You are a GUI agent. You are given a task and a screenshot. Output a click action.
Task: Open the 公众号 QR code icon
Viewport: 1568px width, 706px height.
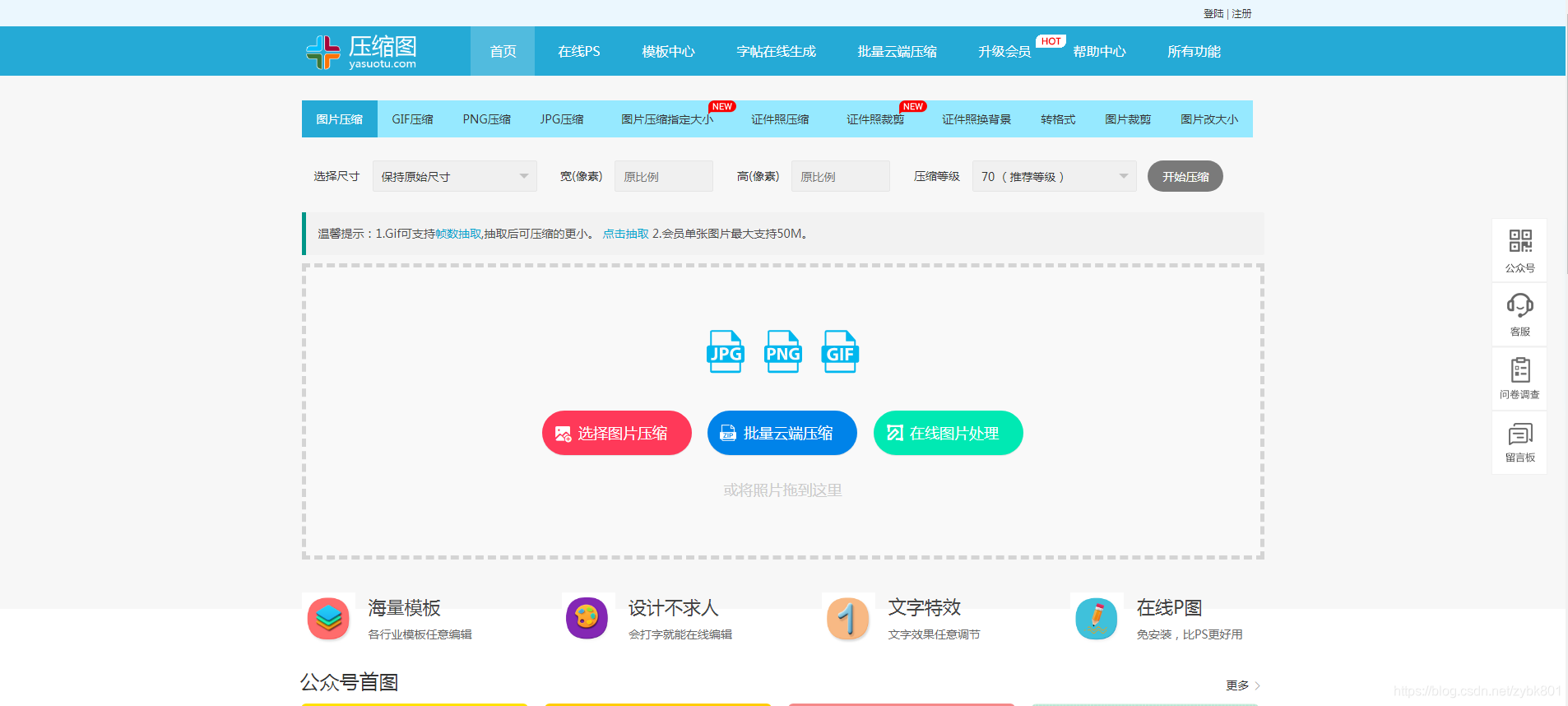pyautogui.click(x=1520, y=241)
